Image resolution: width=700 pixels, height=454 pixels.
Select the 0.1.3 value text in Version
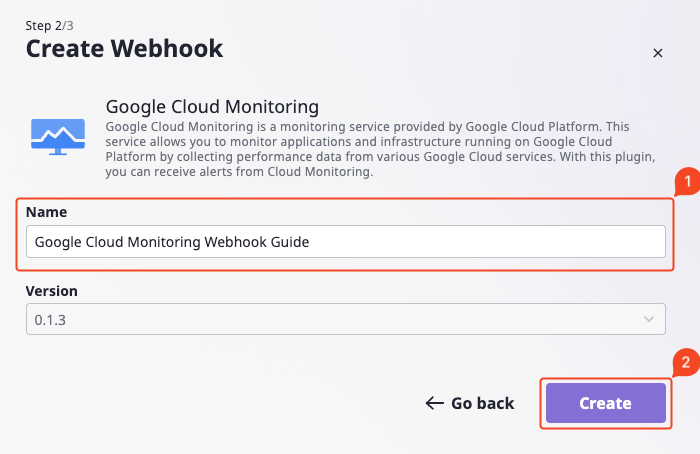point(50,320)
